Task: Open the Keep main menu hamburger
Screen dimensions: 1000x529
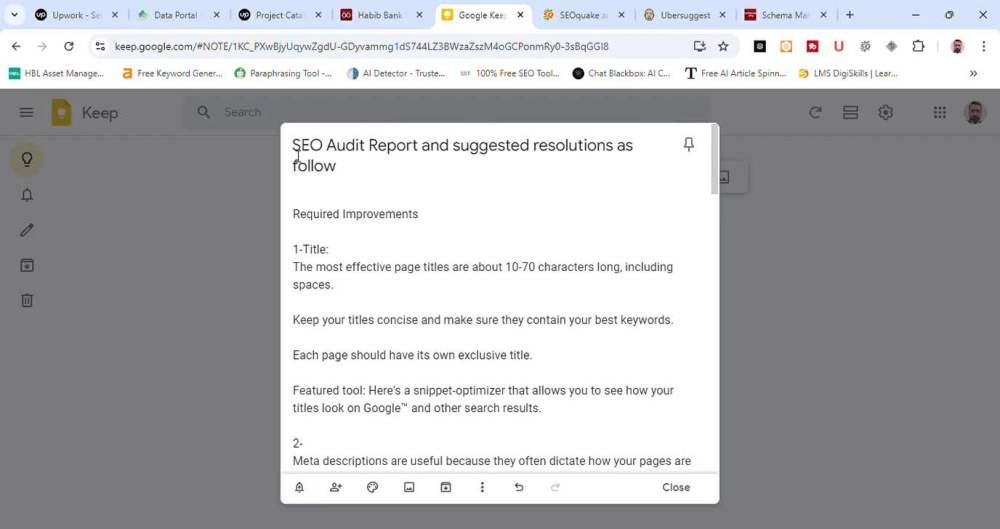Action: (x=26, y=112)
